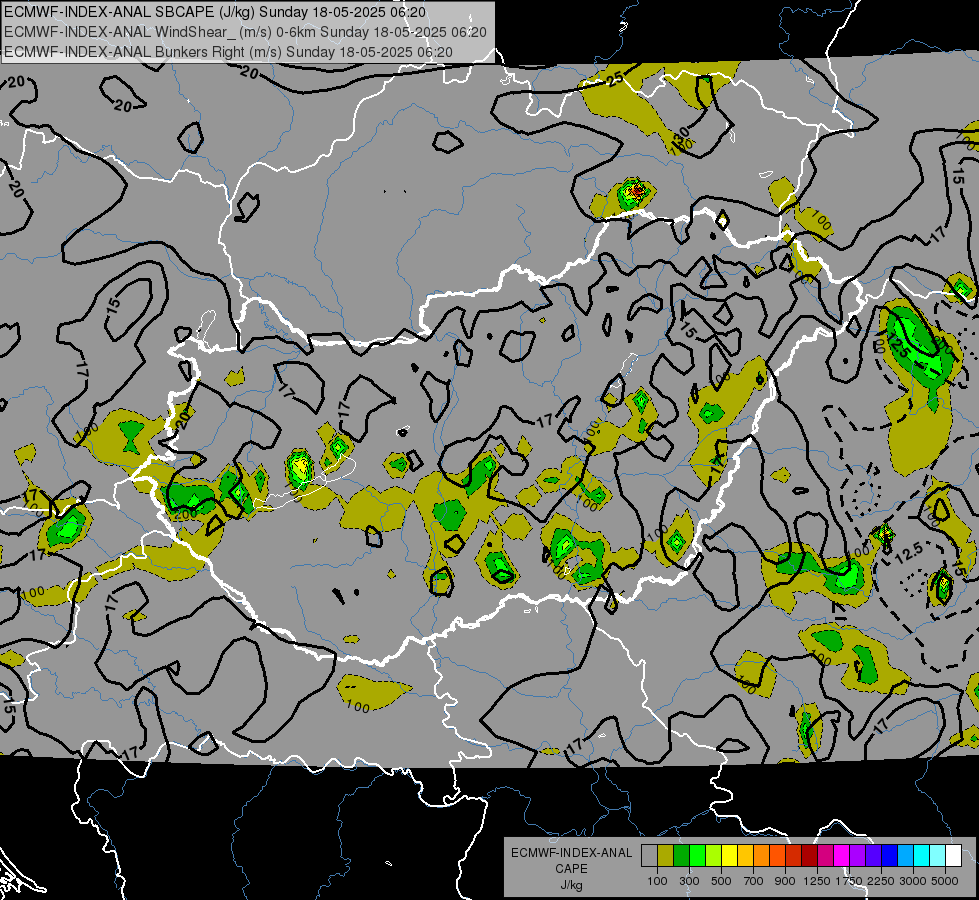Click the '900' legend tick label
This screenshot has height=900, width=979.
pyautogui.click(x=785, y=881)
